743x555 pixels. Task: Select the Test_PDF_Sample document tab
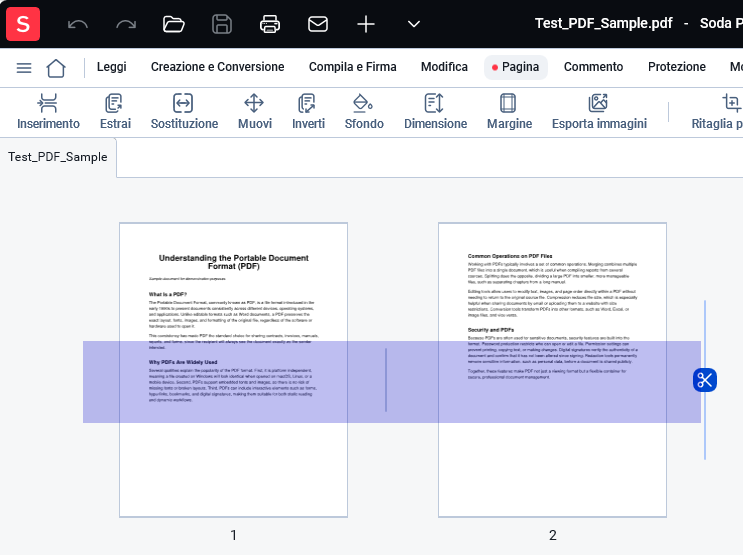point(58,157)
